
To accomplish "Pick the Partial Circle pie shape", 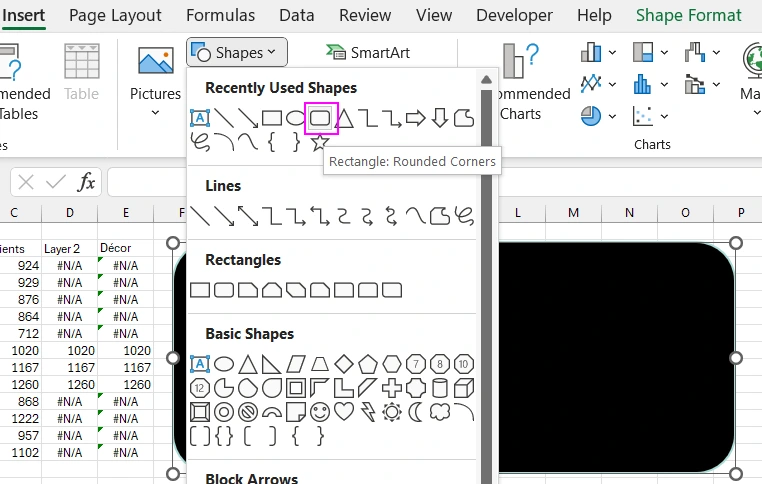I will tap(224, 388).
